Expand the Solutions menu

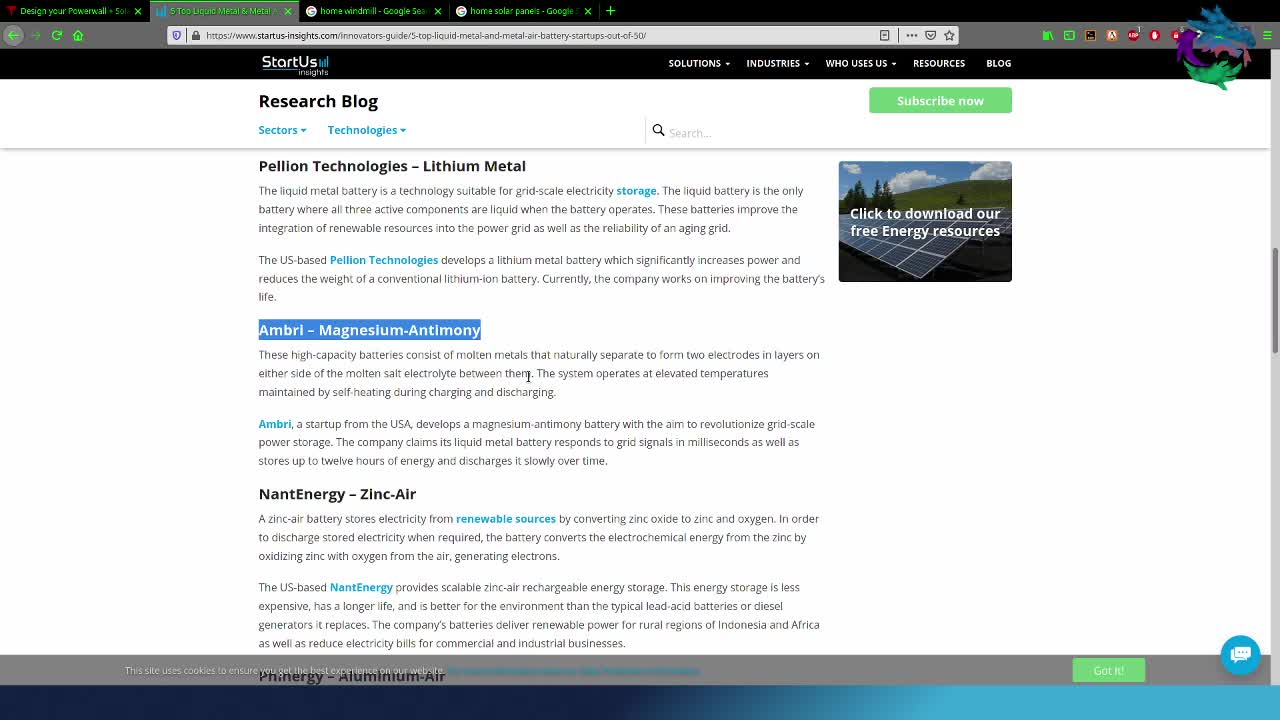tap(699, 63)
